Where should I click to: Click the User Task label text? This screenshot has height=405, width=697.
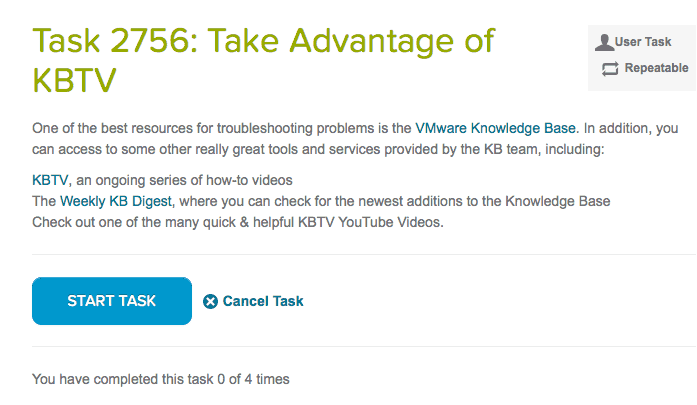(643, 42)
